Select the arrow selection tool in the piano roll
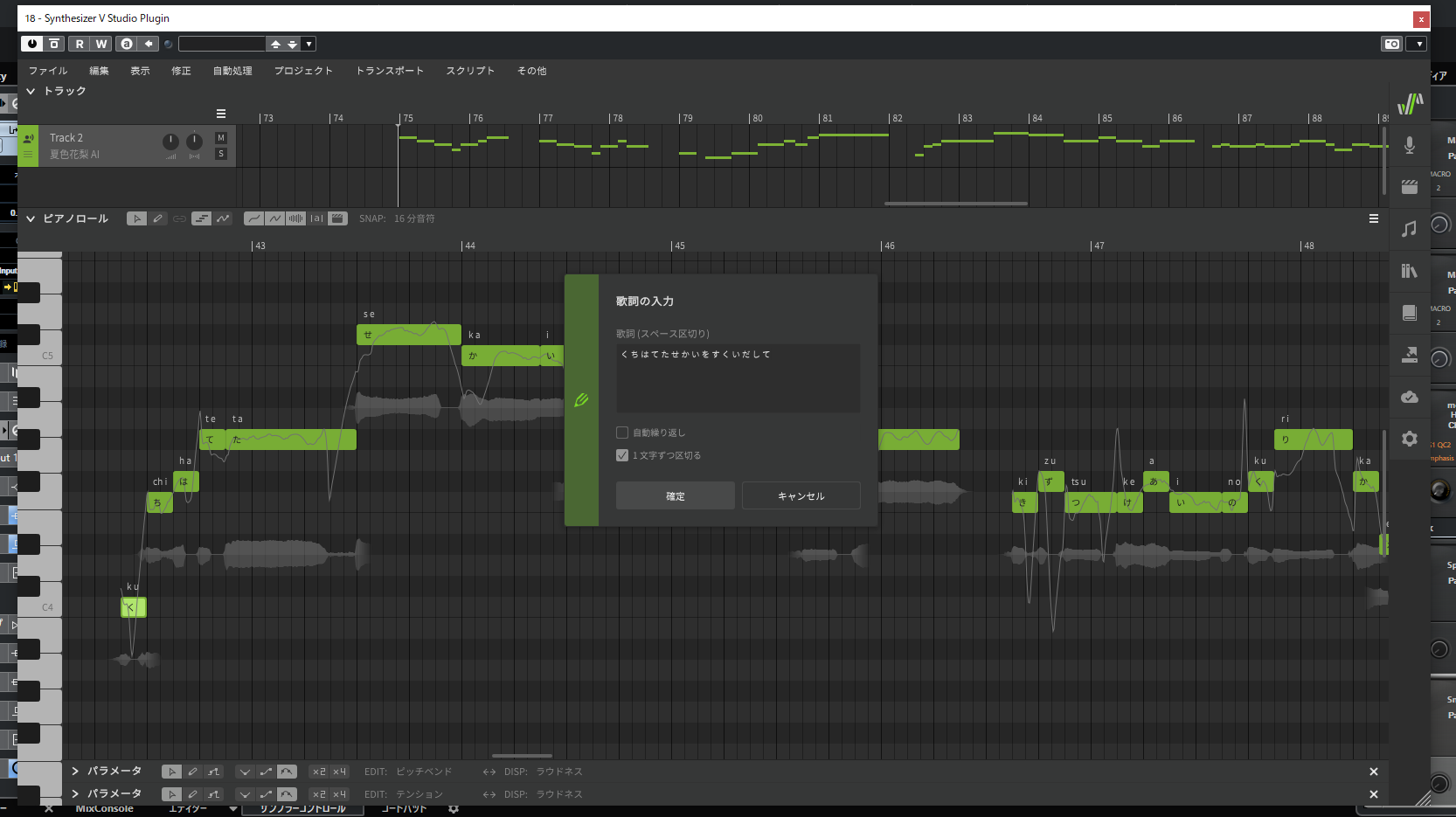 pyautogui.click(x=136, y=218)
